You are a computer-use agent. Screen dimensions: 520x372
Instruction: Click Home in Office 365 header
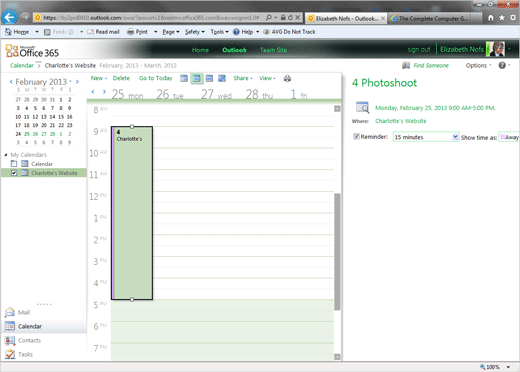[200, 50]
